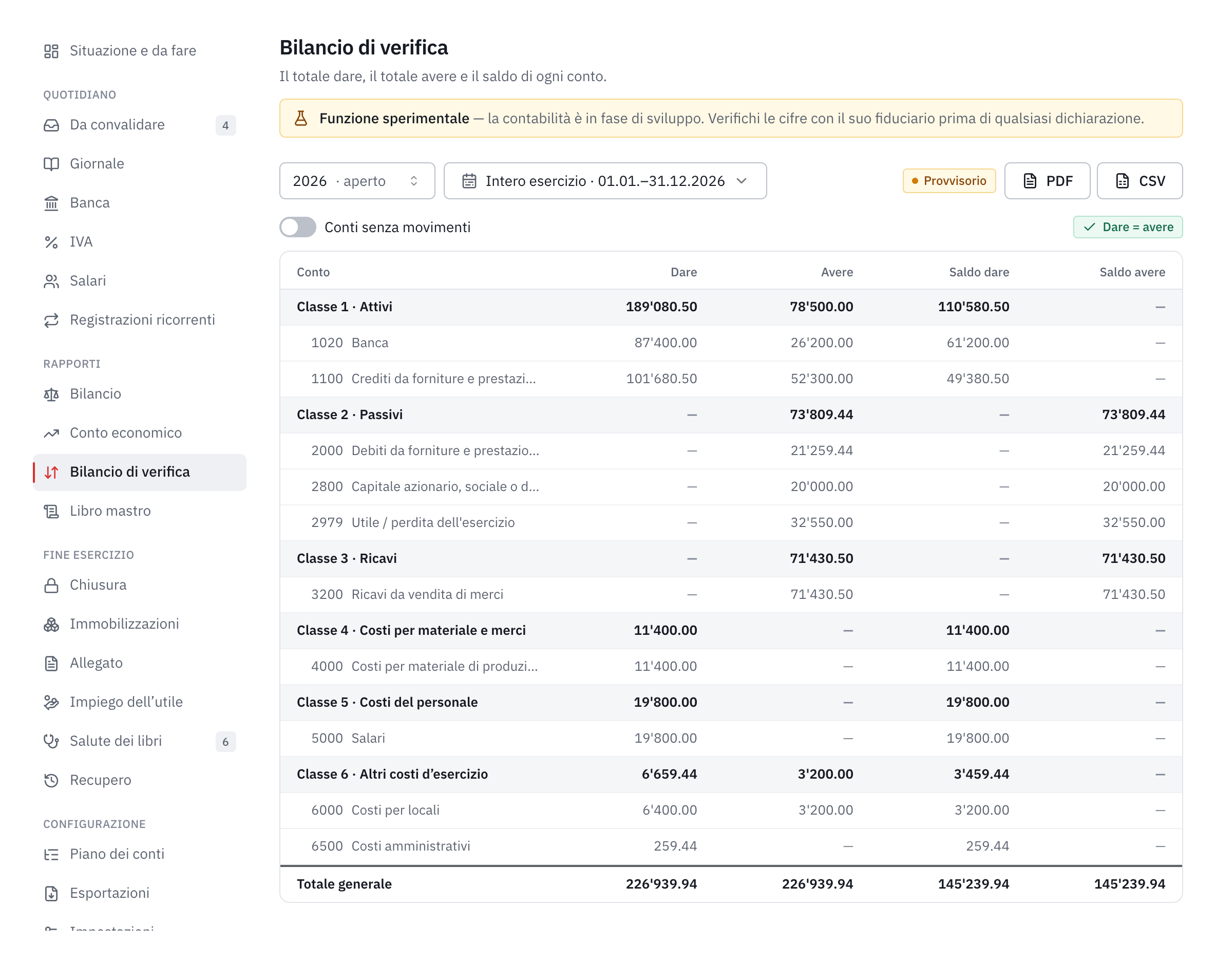Open the Intero esercizio period dropdown
This screenshot has height=980, width=1216.
coord(605,181)
